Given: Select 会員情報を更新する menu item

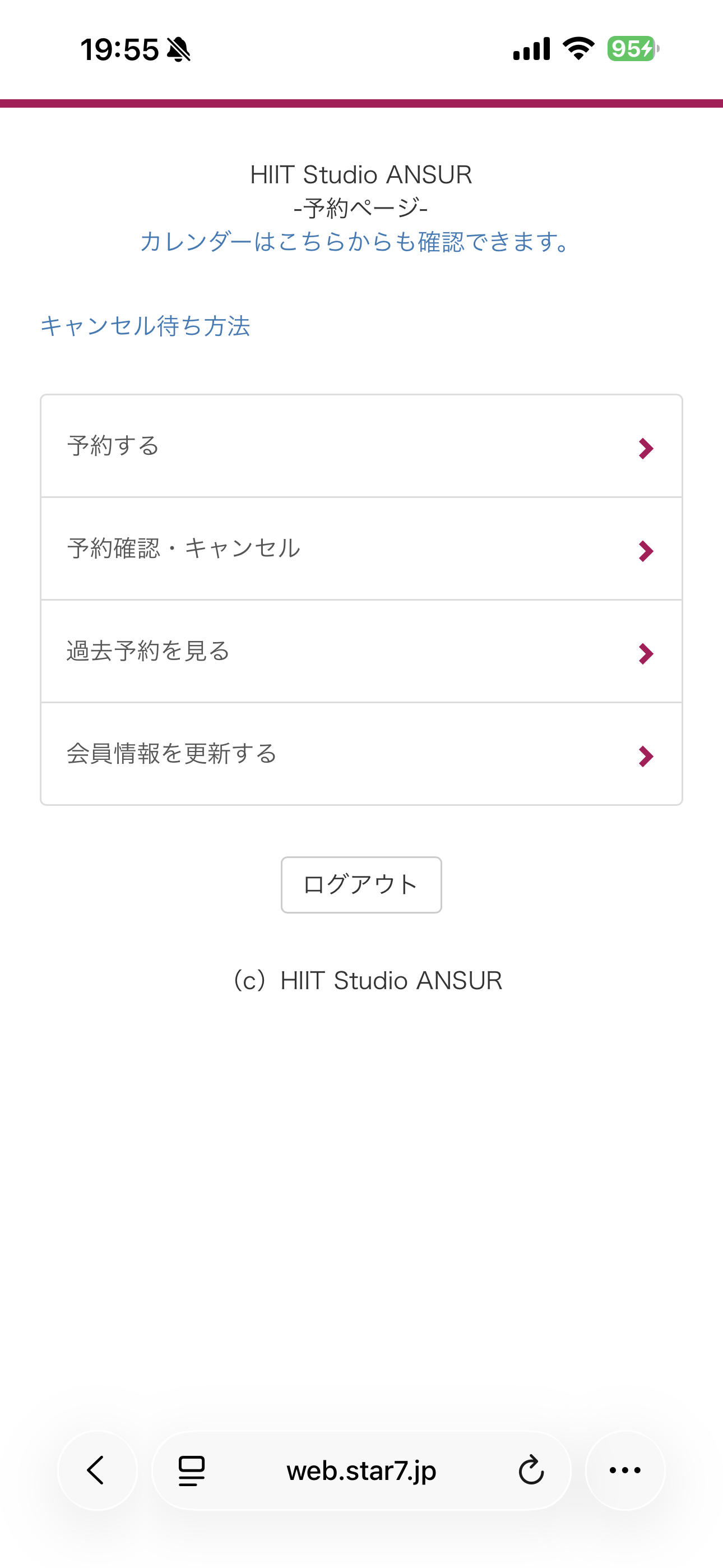Looking at the screenshot, I should pos(172,754).
